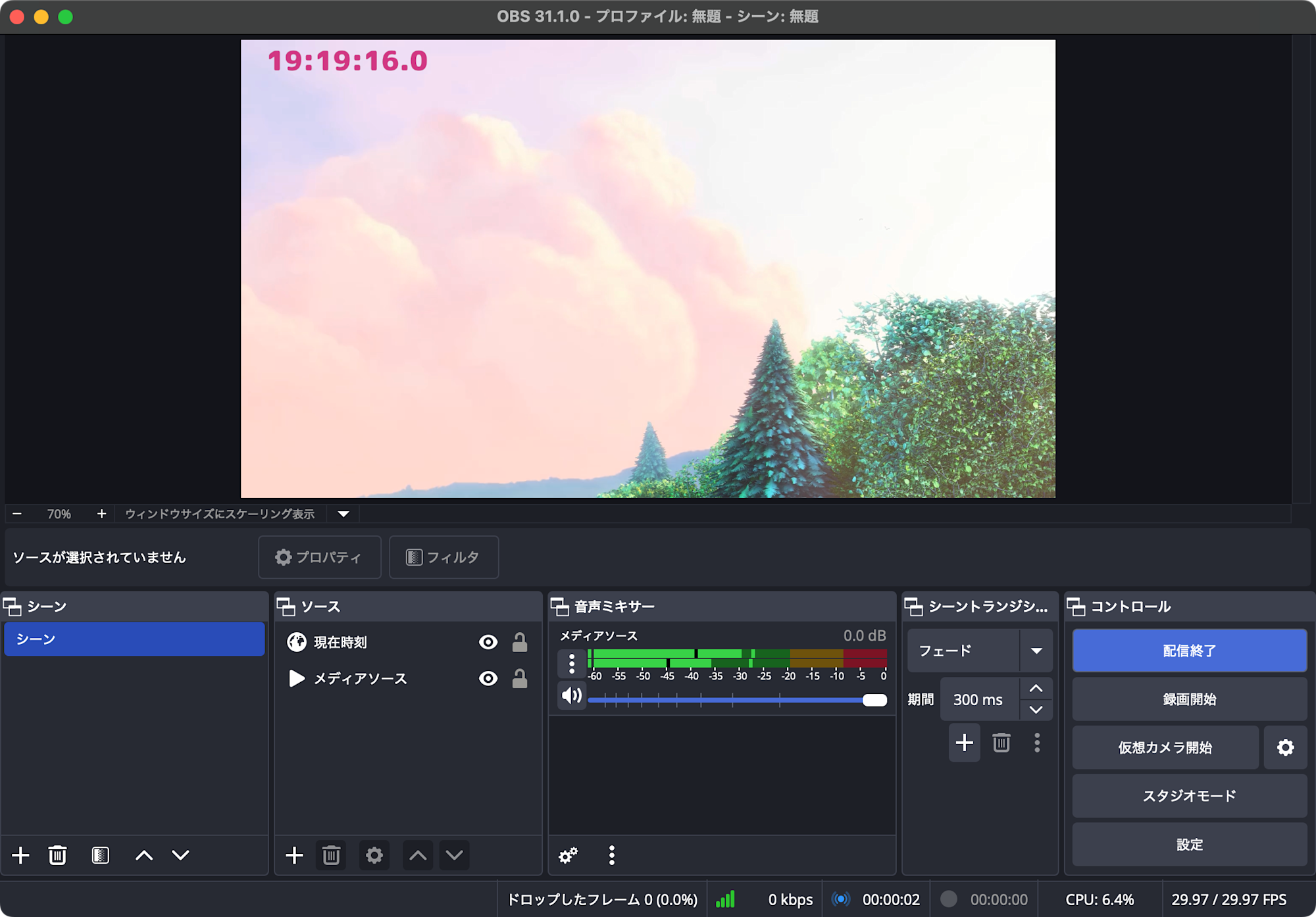Open scene filters icon in シーン panel
Viewport: 1316px width, 917px height.
click(x=100, y=855)
